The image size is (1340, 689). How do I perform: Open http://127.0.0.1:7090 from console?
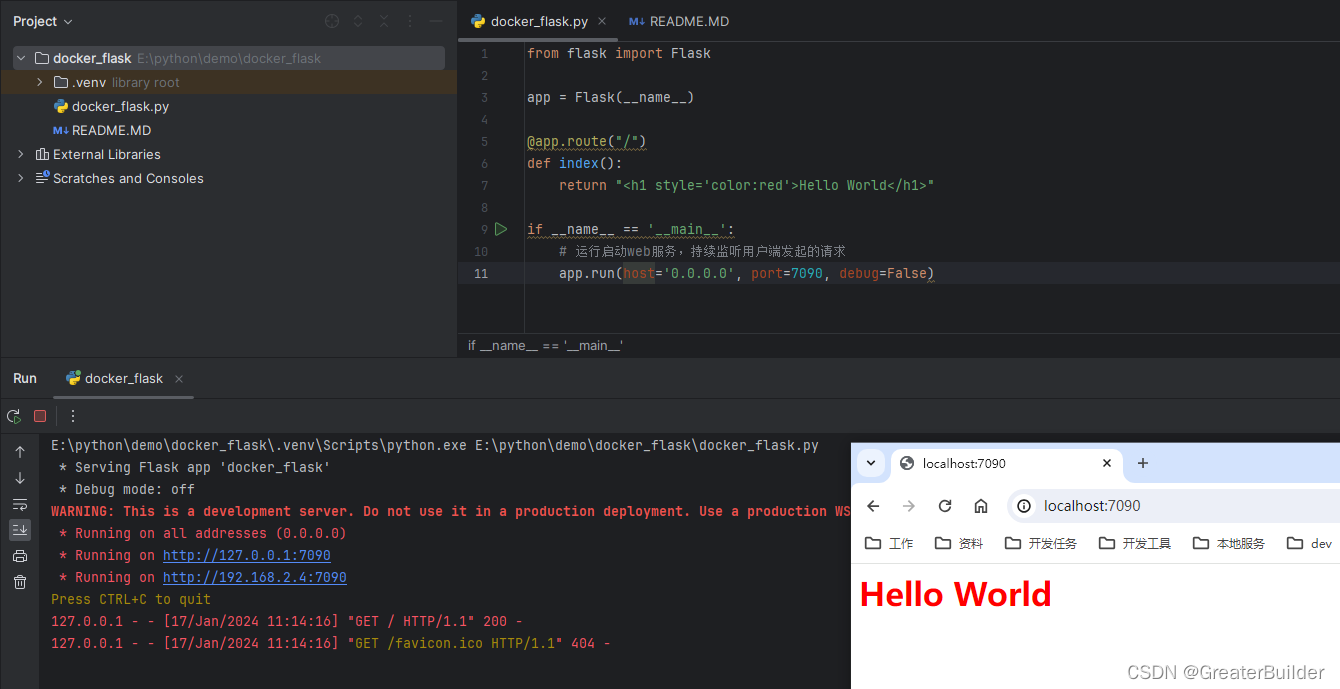point(246,555)
